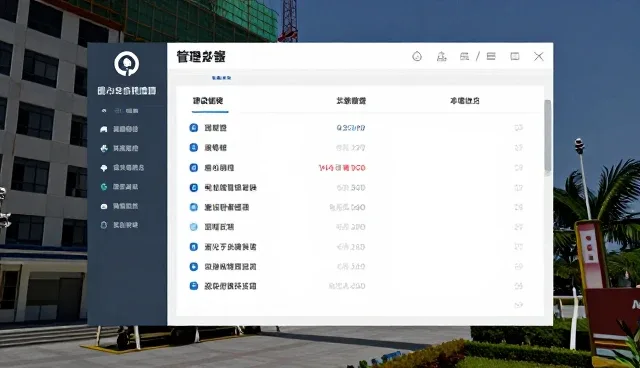Click the icon on the fifth list row
Image resolution: width=640 pixels, height=368 pixels.
coord(194,207)
